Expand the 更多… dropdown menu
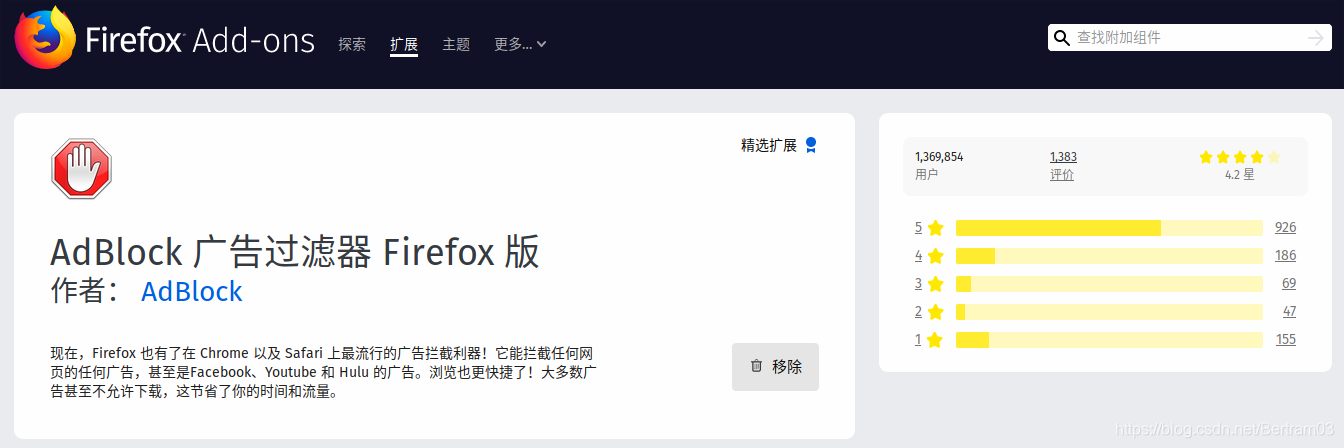This screenshot has width=1344, height=448. (x=520, y=44)
